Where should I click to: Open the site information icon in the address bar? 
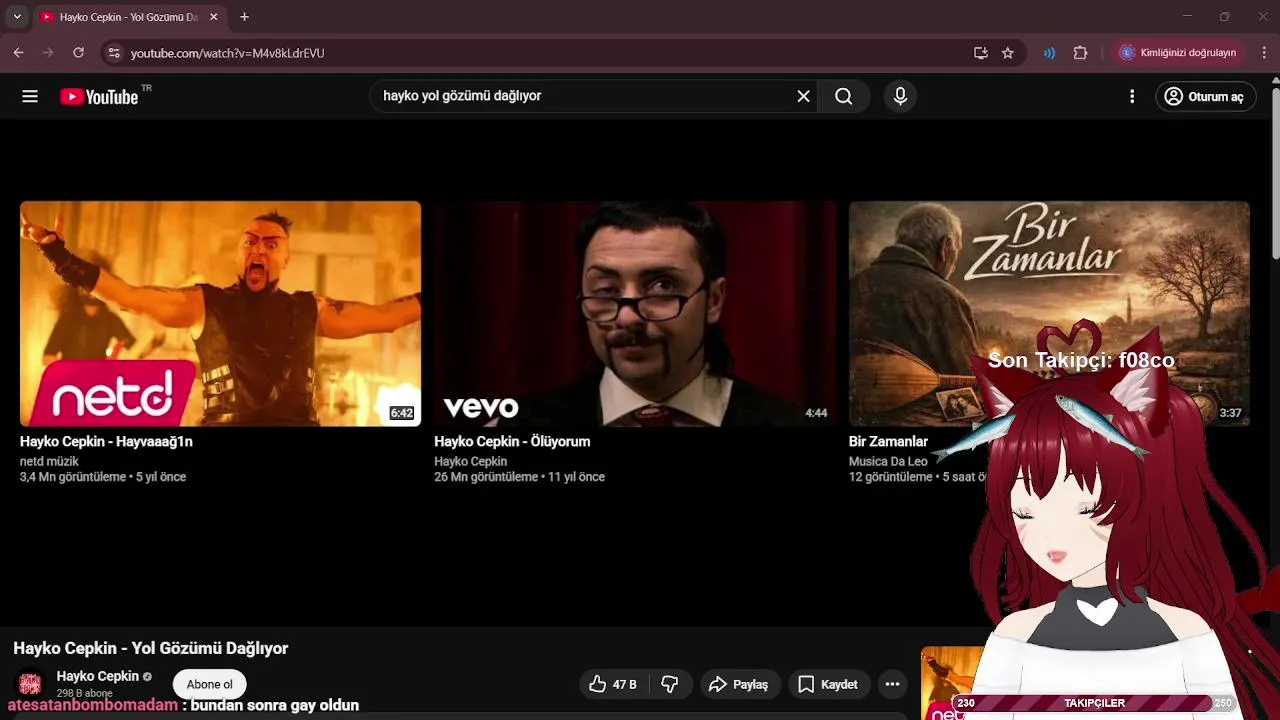click(114, 53)
